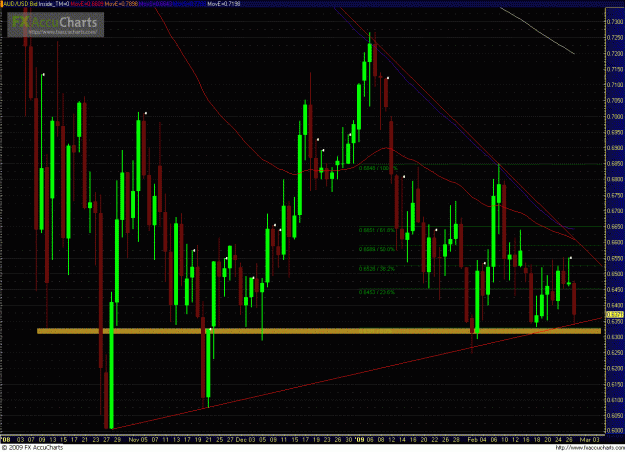The height and width of the screenshot is (452, 625).
Task: Click the Feb 04 date axis label
Action: tap(477, 439)
